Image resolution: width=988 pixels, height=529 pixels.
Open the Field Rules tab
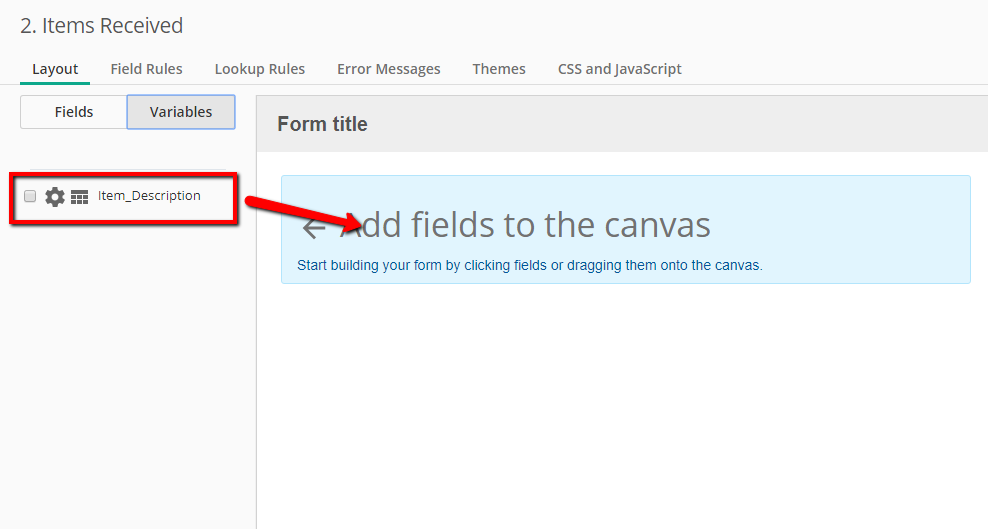coord(146,69)
